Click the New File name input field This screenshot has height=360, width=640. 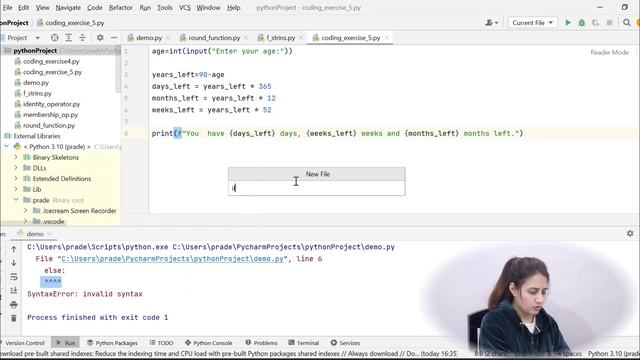coord(317,188)
